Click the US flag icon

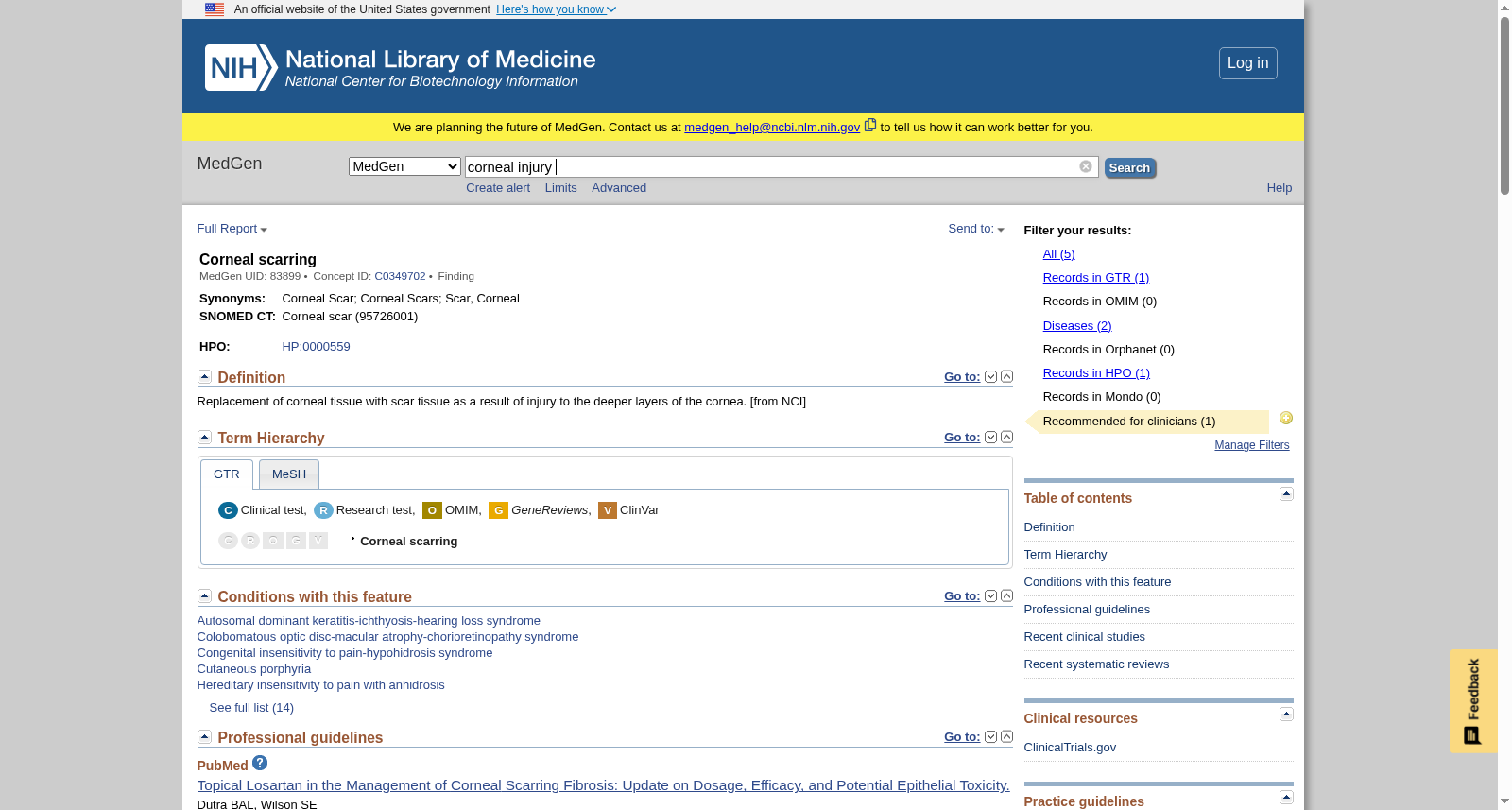point(215,9)
